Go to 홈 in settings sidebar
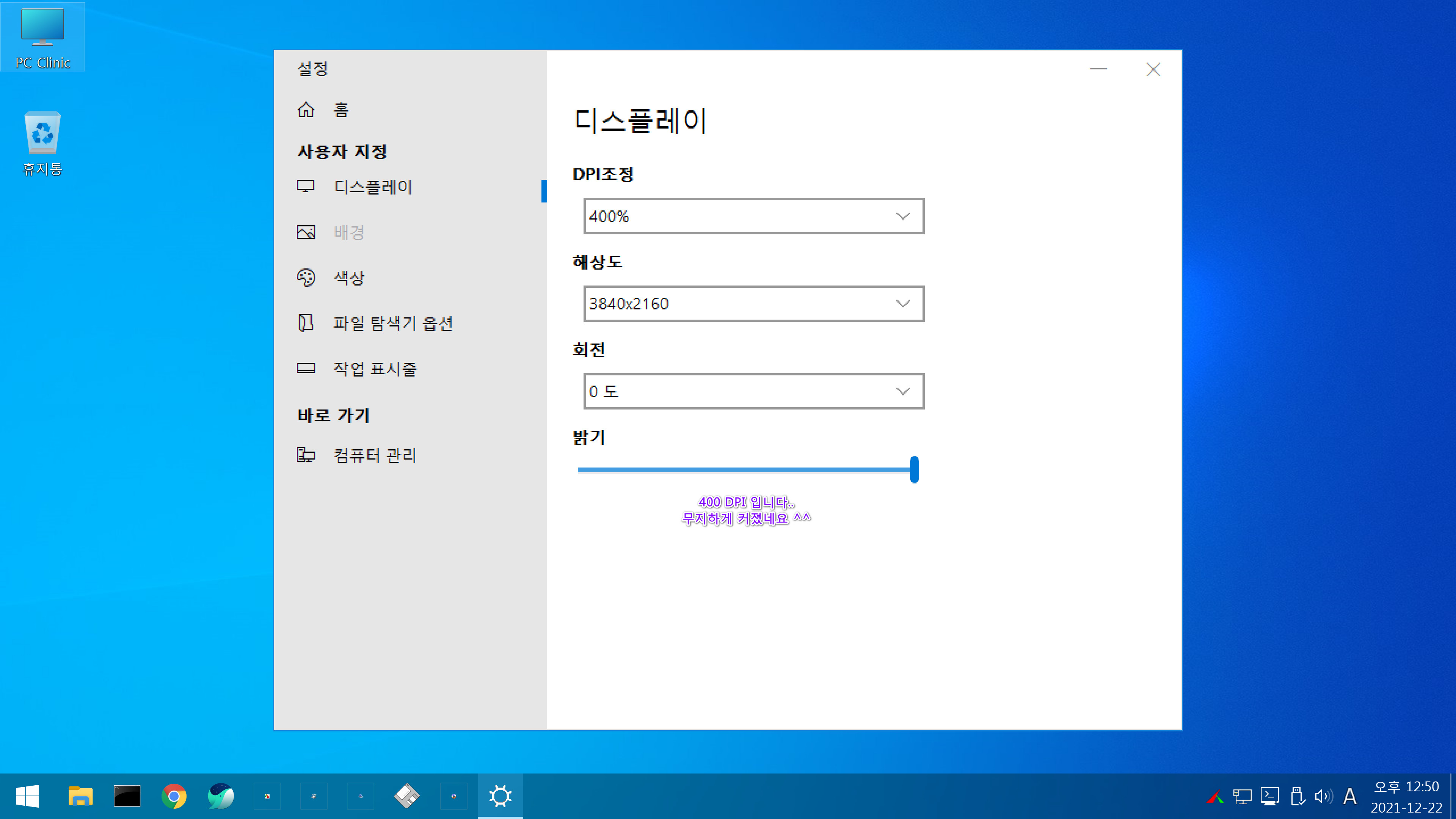This screenshot has height=819, width=1456. [341, 110]
